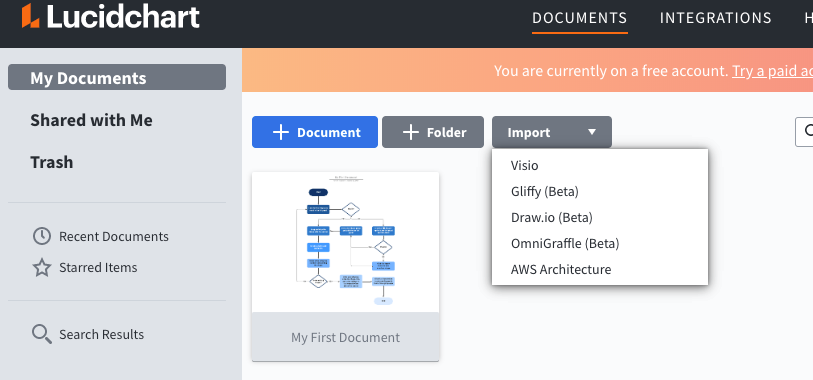The height and width of the screenshot is (380, 813).
Task: Click the search field magnifier icon
Action: [809, 132]
